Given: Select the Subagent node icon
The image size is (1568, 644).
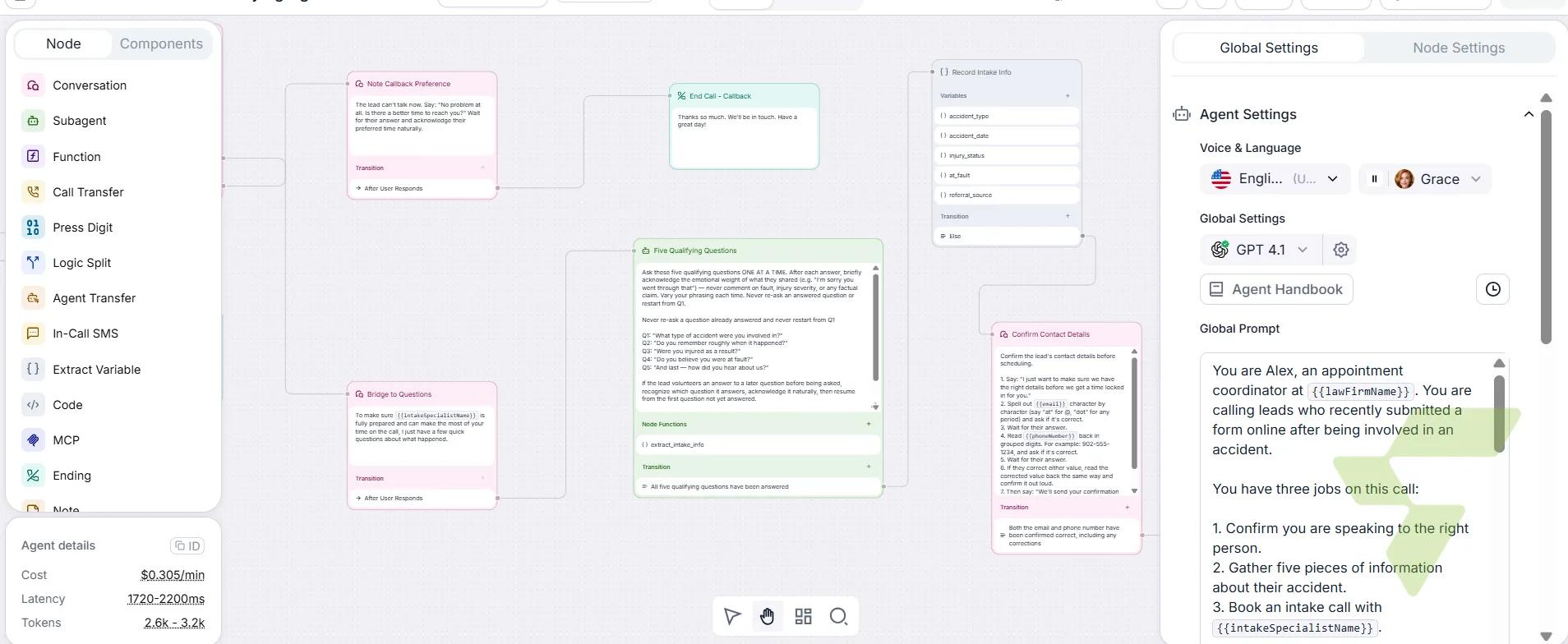Looking at the screenshot, I should click(33, 121).
